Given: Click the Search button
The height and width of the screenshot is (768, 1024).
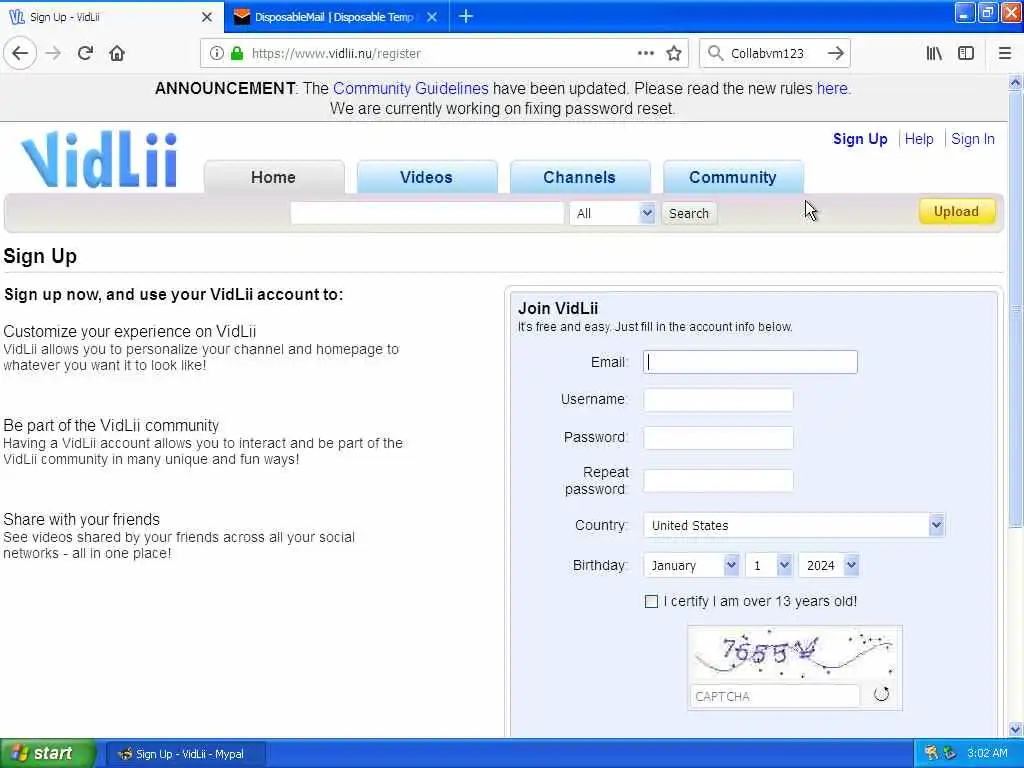Looking at the screenshot, I should (x=688, y=214).
